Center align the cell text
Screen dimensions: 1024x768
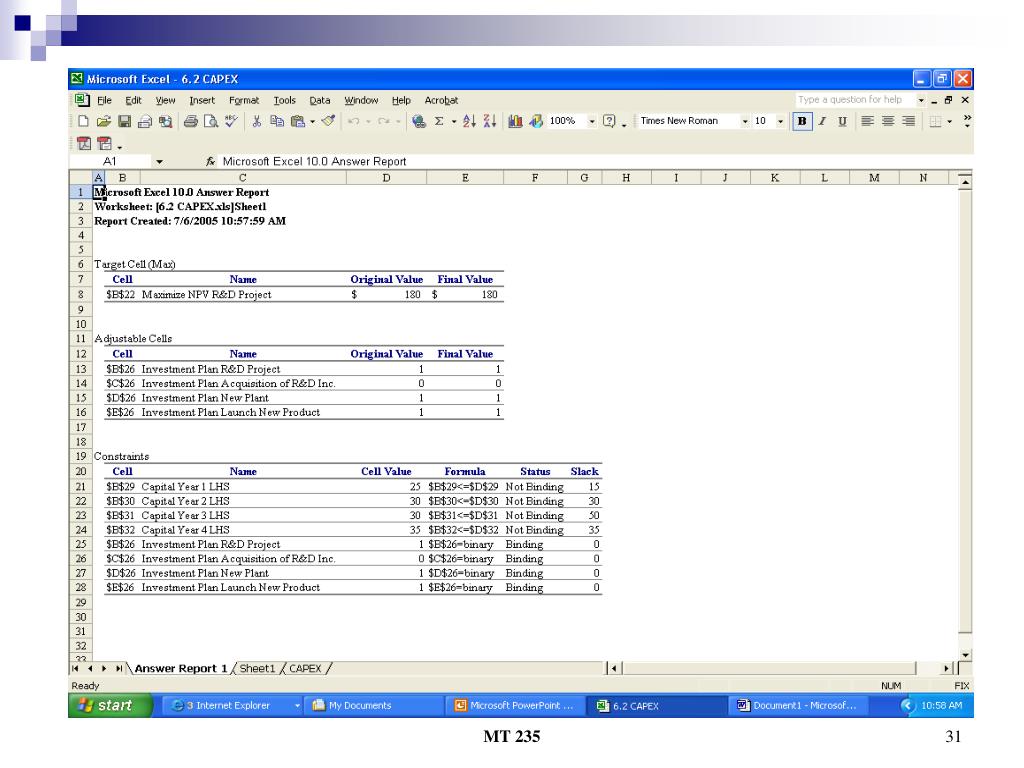click(x=888, y=121)
